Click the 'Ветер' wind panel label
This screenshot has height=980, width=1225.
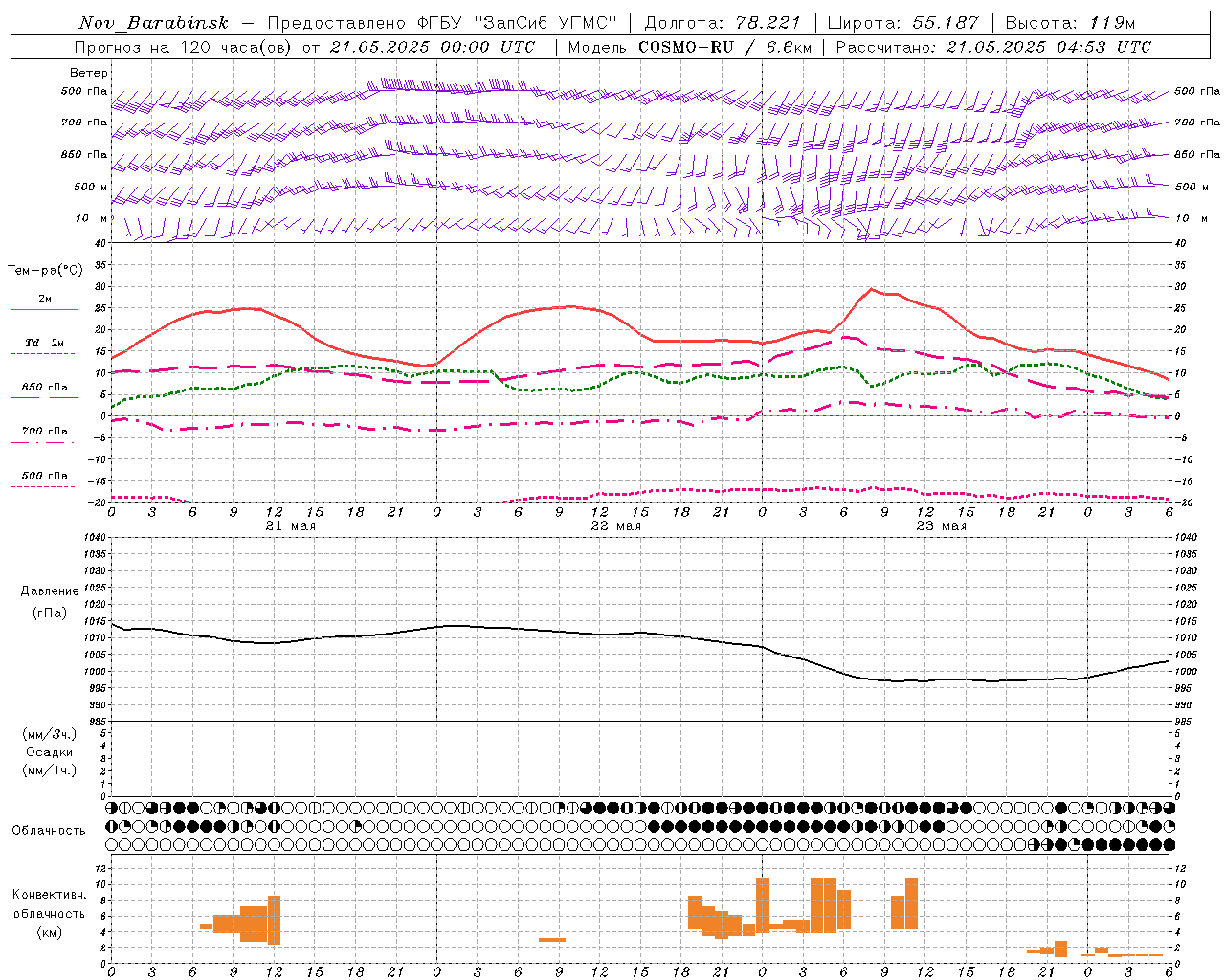[x=89, y=73]
